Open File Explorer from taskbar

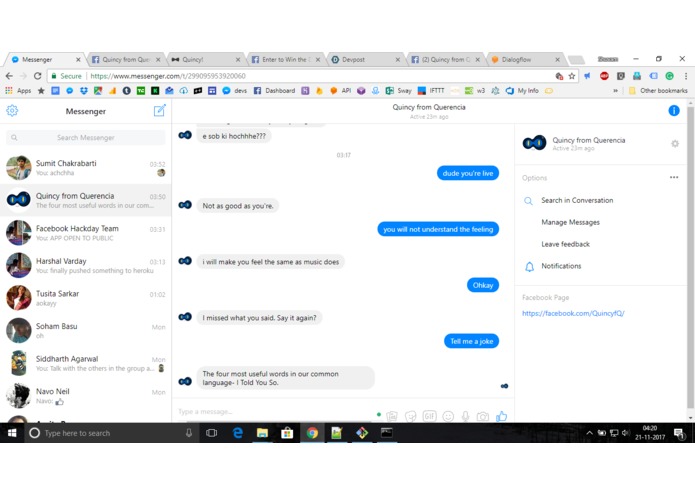coord(262,433)
